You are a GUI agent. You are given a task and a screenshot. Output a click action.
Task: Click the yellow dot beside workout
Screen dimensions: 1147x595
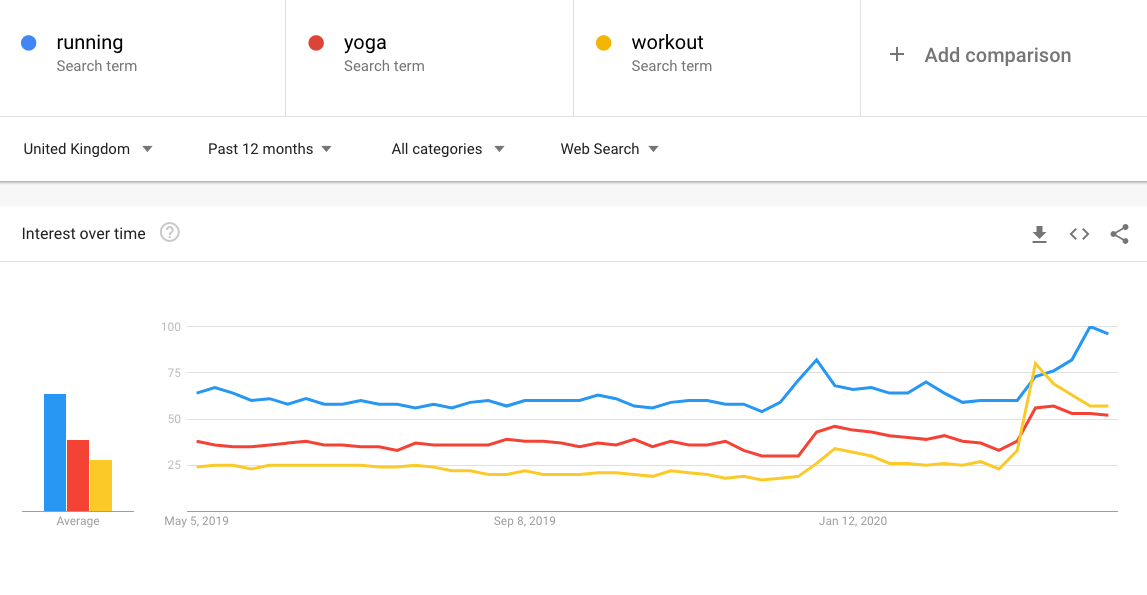coord(603,43)
